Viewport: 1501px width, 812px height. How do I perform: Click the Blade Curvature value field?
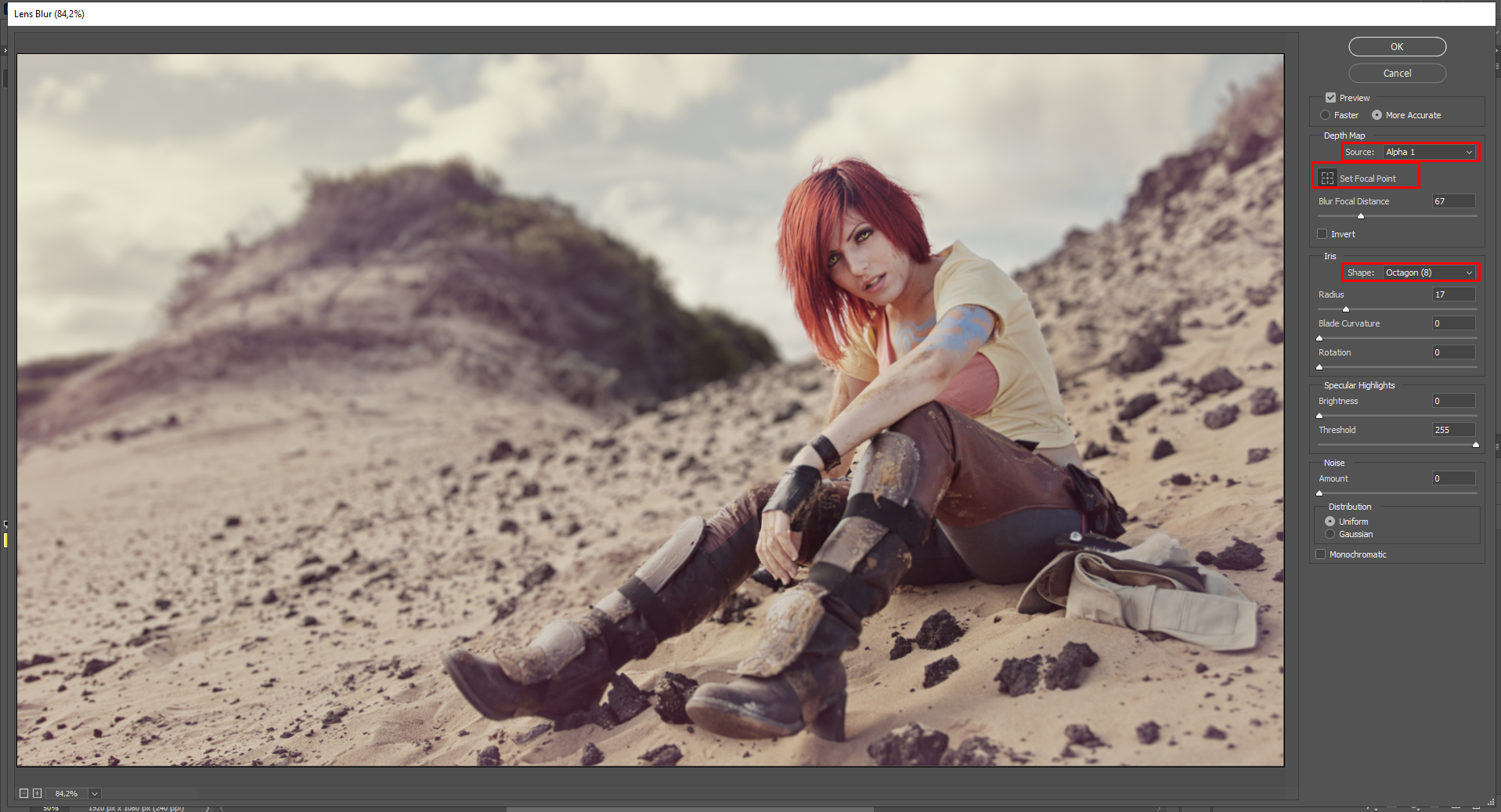tap(1454, 323)
